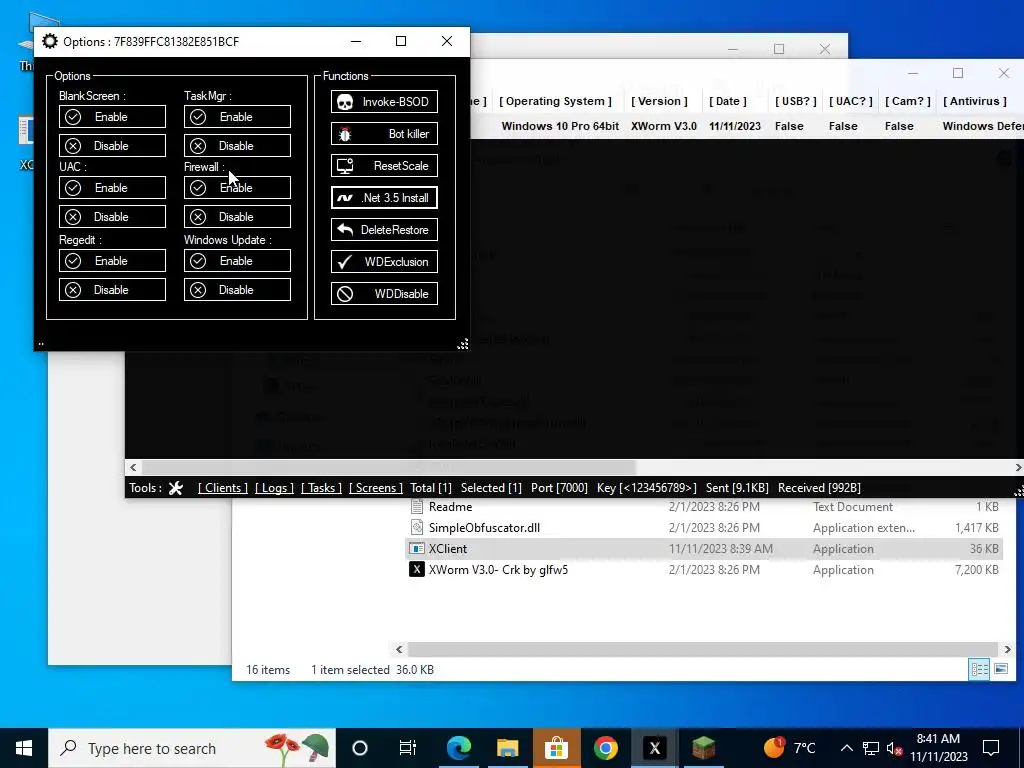
Task: Enable BlankScreen option
Action: (x=112, y=117)
